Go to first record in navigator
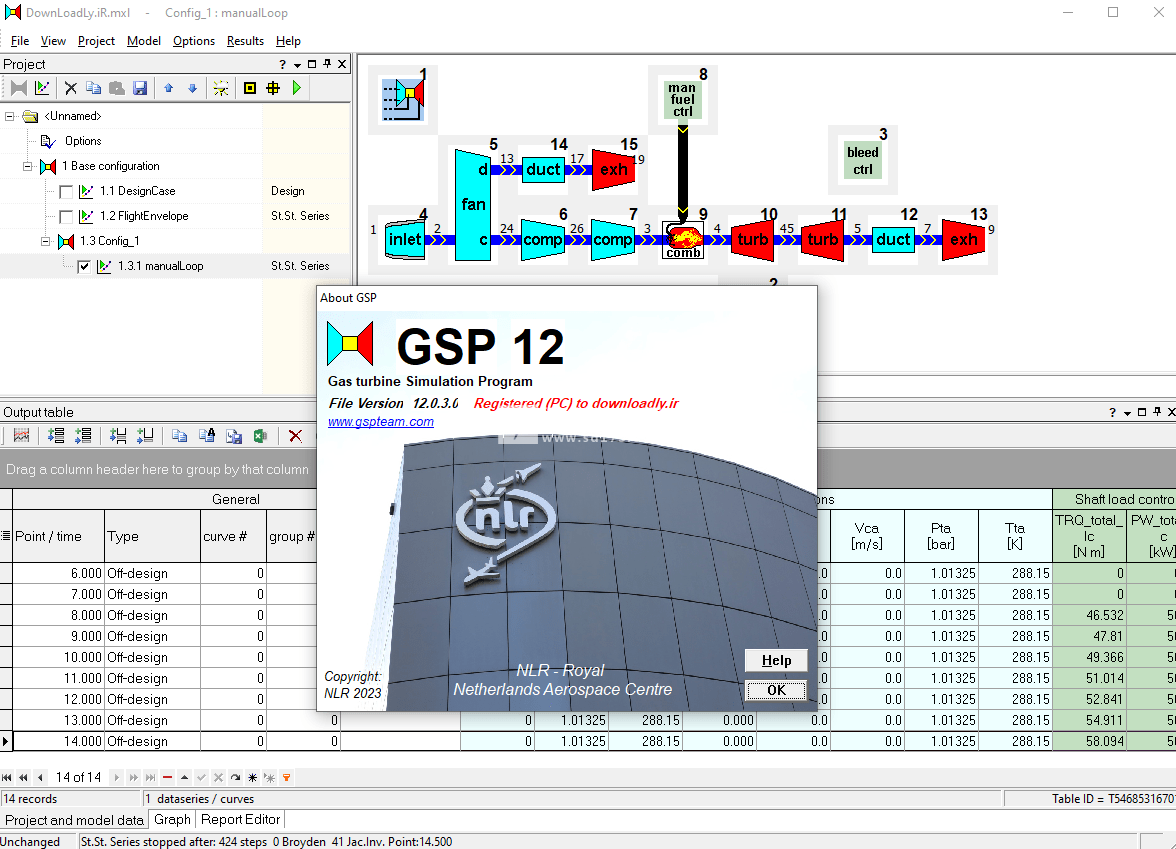1176x849 pixels. [x=7, y=778]
